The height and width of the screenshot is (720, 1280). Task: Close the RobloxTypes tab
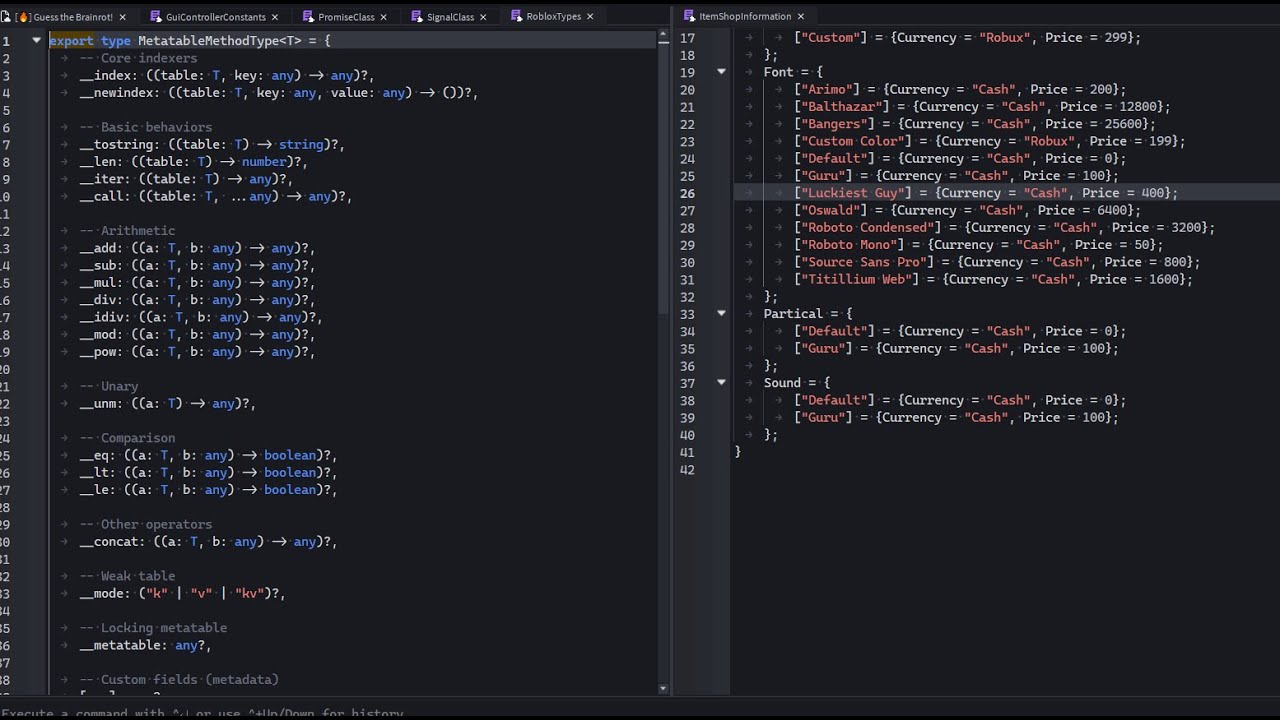tap(590, 16)
